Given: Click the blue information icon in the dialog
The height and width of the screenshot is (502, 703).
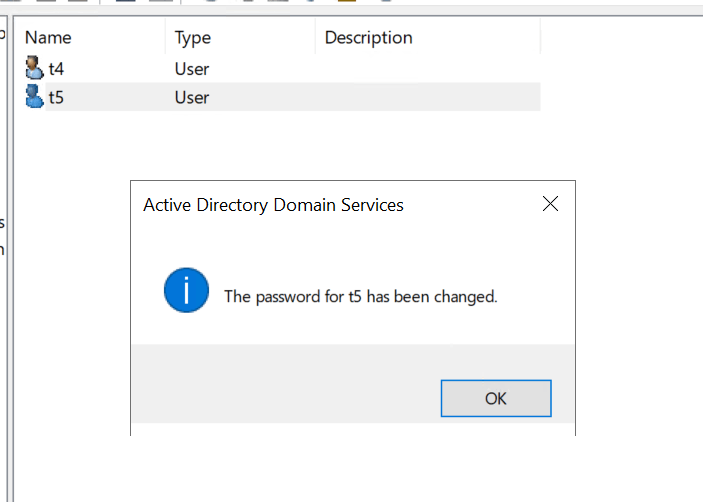Looking at the screenshot, I should [x=187, y=290].
